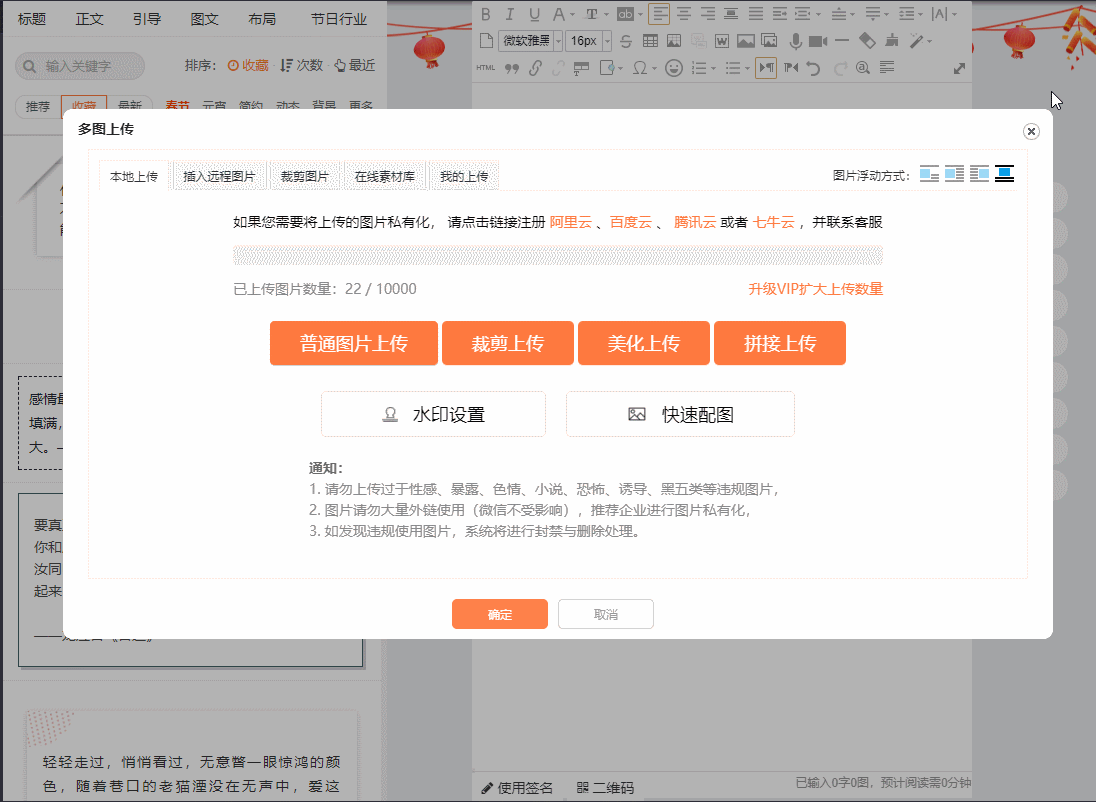Open HTML source view
This screenshot has height=802, width=1096.
486,68
